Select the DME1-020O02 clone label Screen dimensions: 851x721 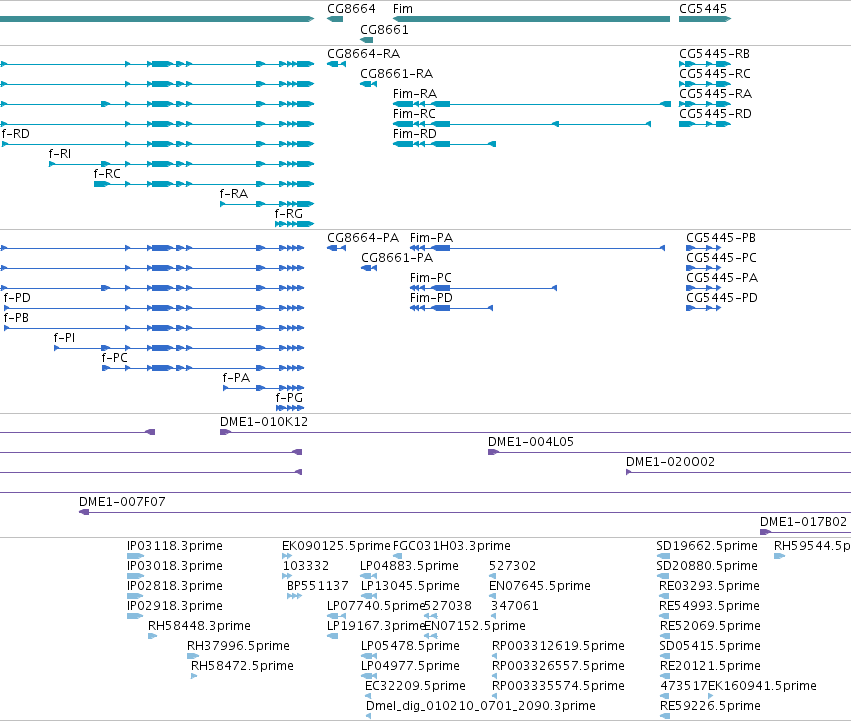[670, 462]
